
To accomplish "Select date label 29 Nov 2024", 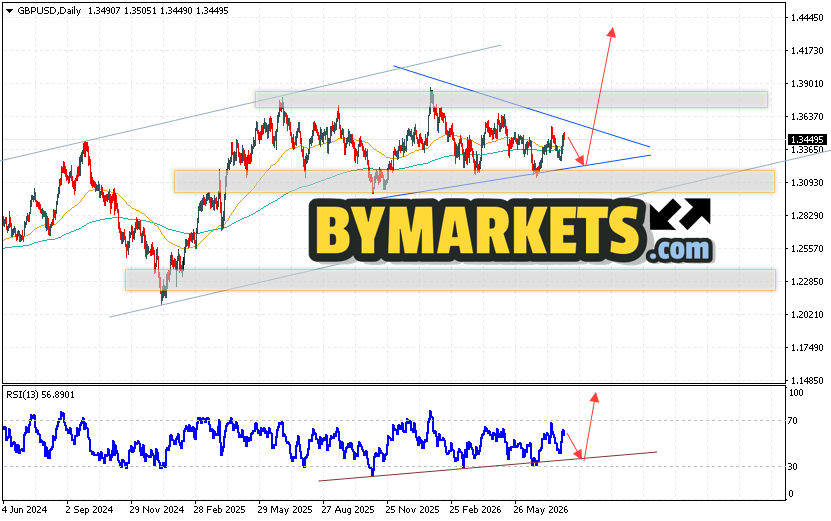I will tap(156, 510).
